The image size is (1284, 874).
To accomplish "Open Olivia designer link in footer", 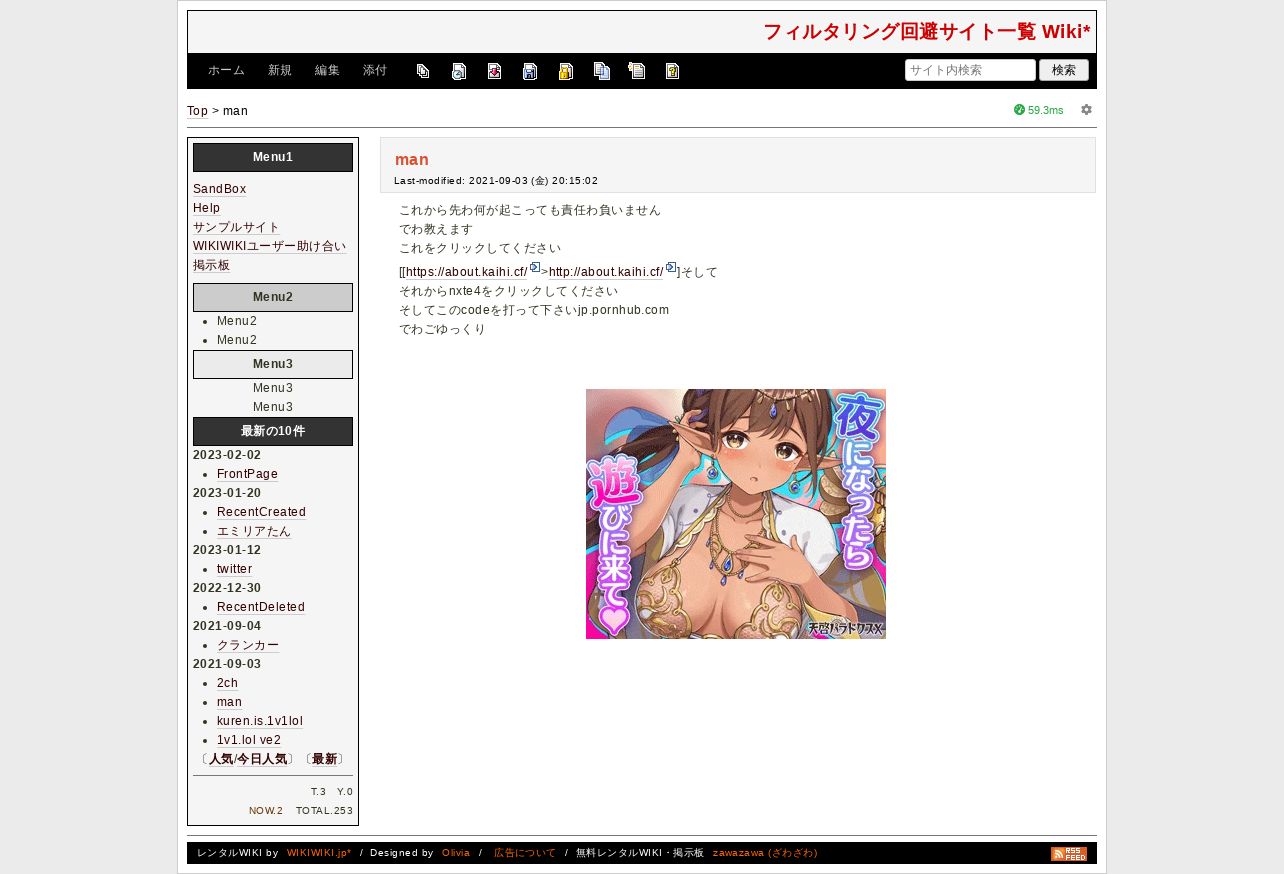I will click(x=456, y=853).
